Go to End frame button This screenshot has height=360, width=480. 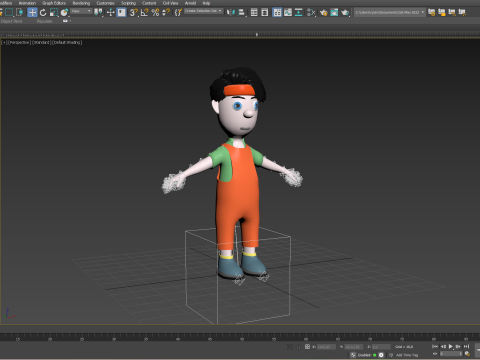[x=466, y=346]
